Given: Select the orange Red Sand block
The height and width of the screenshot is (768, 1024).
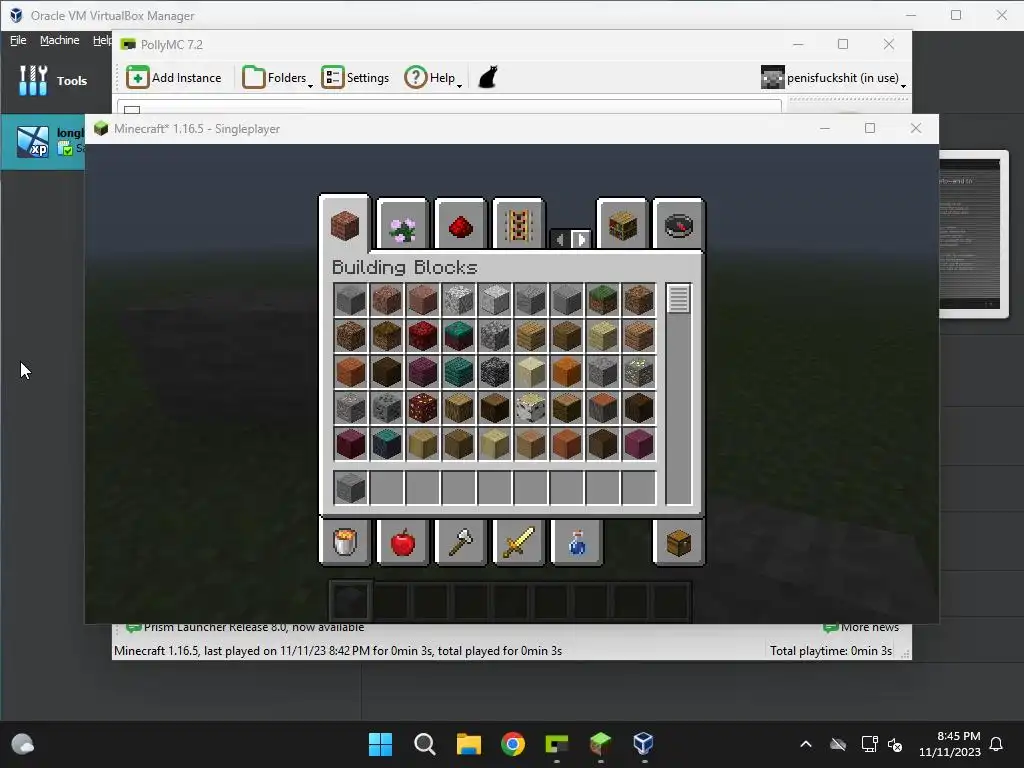Looking at the screenshot, I should coord(566,372).
